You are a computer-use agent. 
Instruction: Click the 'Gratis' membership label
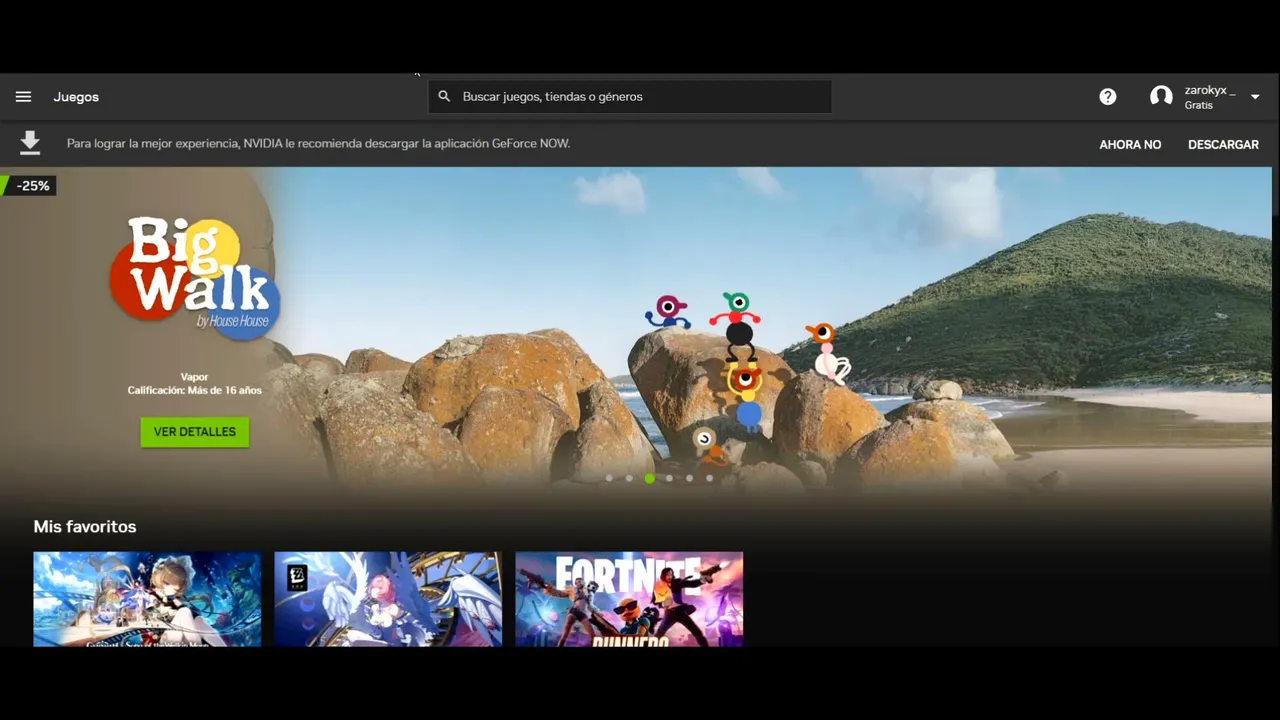(x=1199, y=106)
